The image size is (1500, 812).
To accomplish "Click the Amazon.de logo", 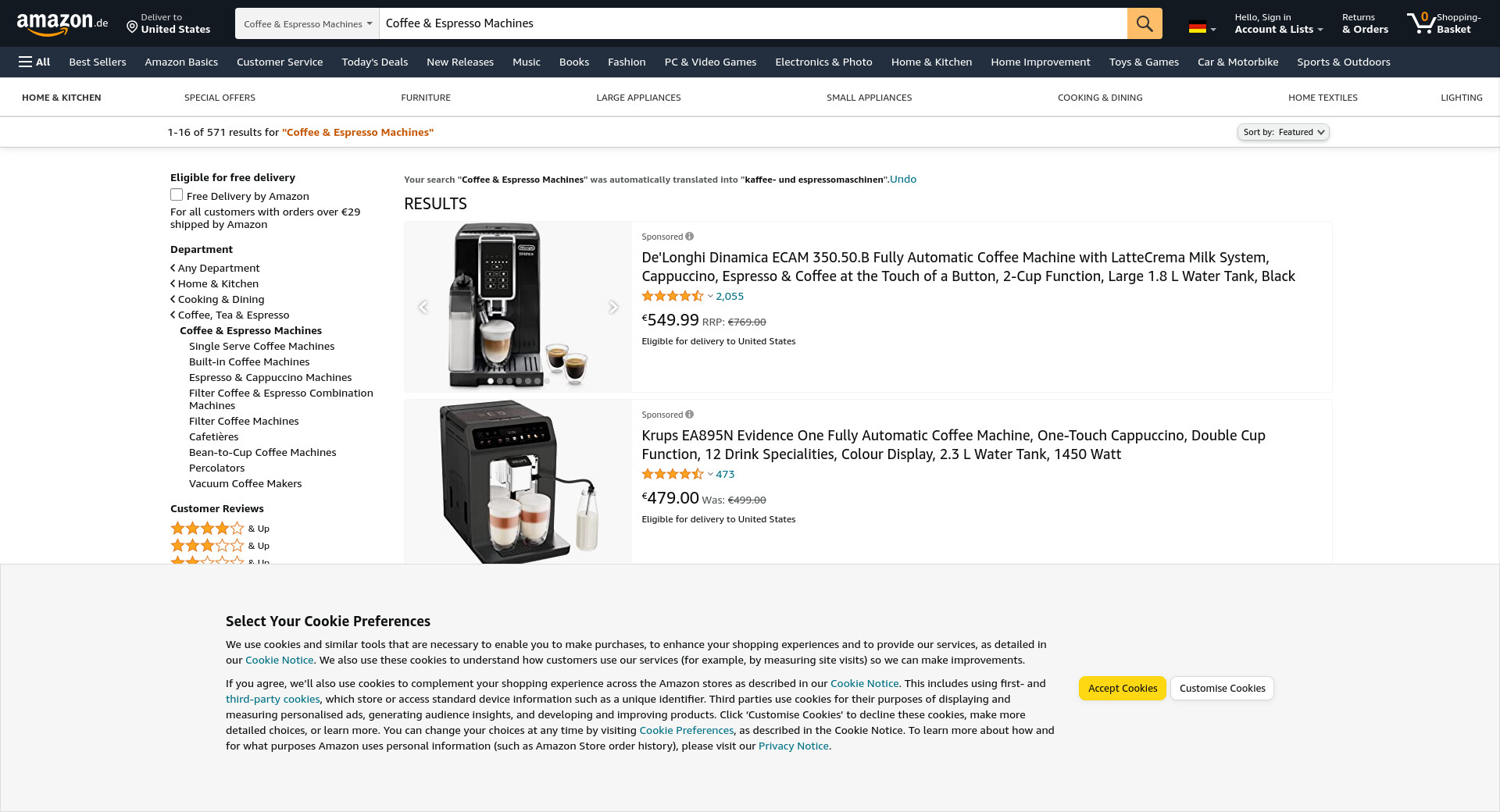I will point(62,24).
